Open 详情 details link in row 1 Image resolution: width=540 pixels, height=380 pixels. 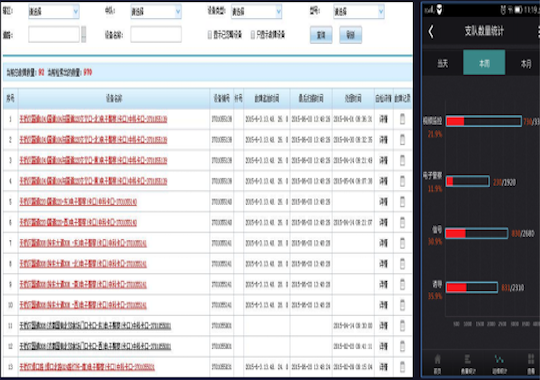[383, 119]
